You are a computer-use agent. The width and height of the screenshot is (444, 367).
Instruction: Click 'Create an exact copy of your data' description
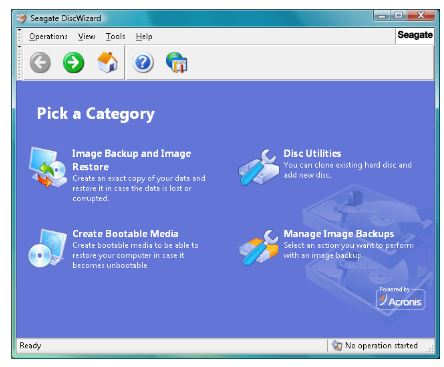139,188
